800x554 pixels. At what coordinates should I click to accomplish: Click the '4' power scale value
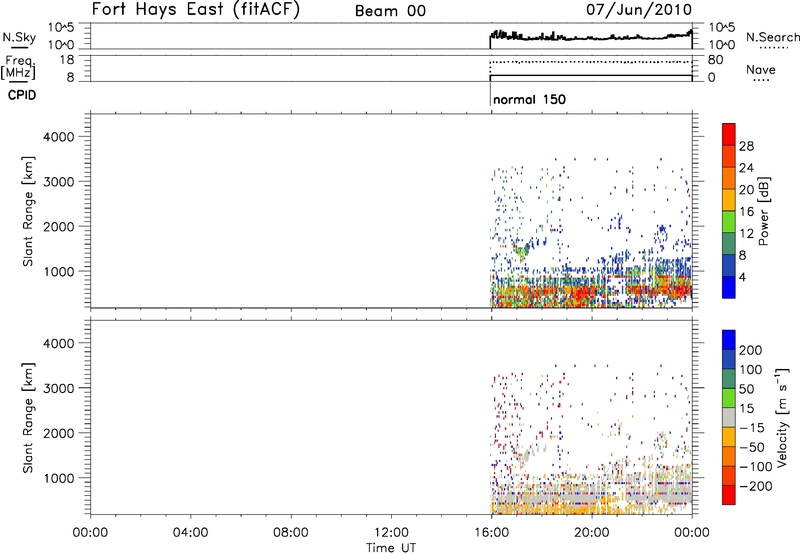pos(742,277)
